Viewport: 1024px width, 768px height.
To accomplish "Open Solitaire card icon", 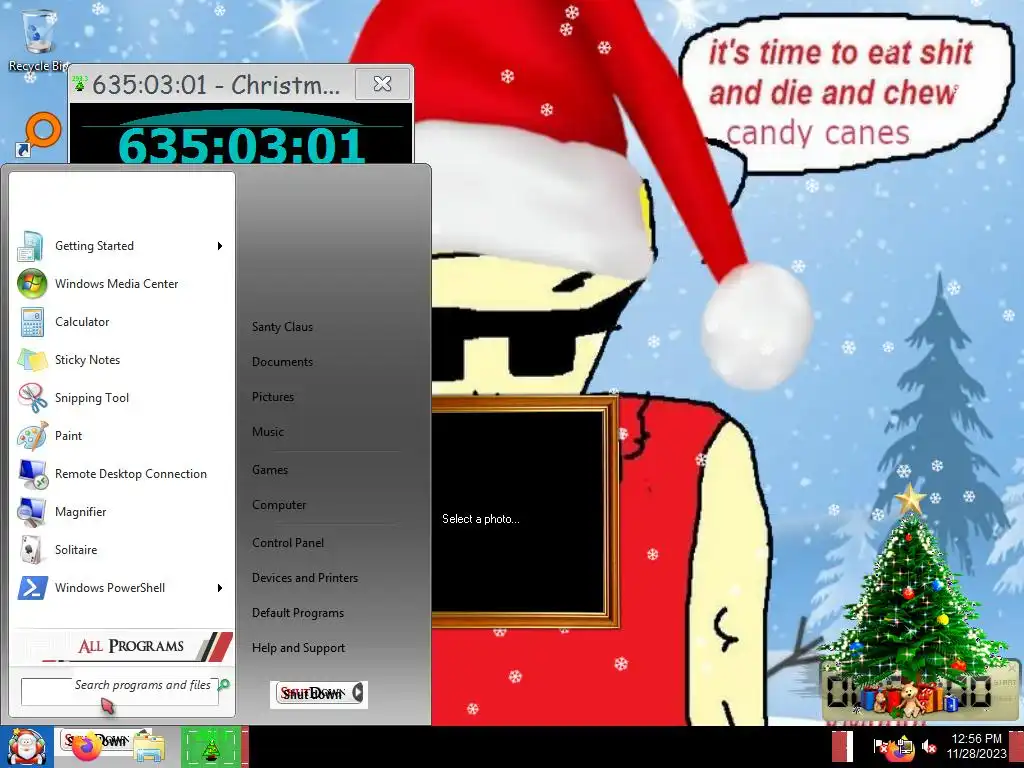I will click(x=32, y=549).
